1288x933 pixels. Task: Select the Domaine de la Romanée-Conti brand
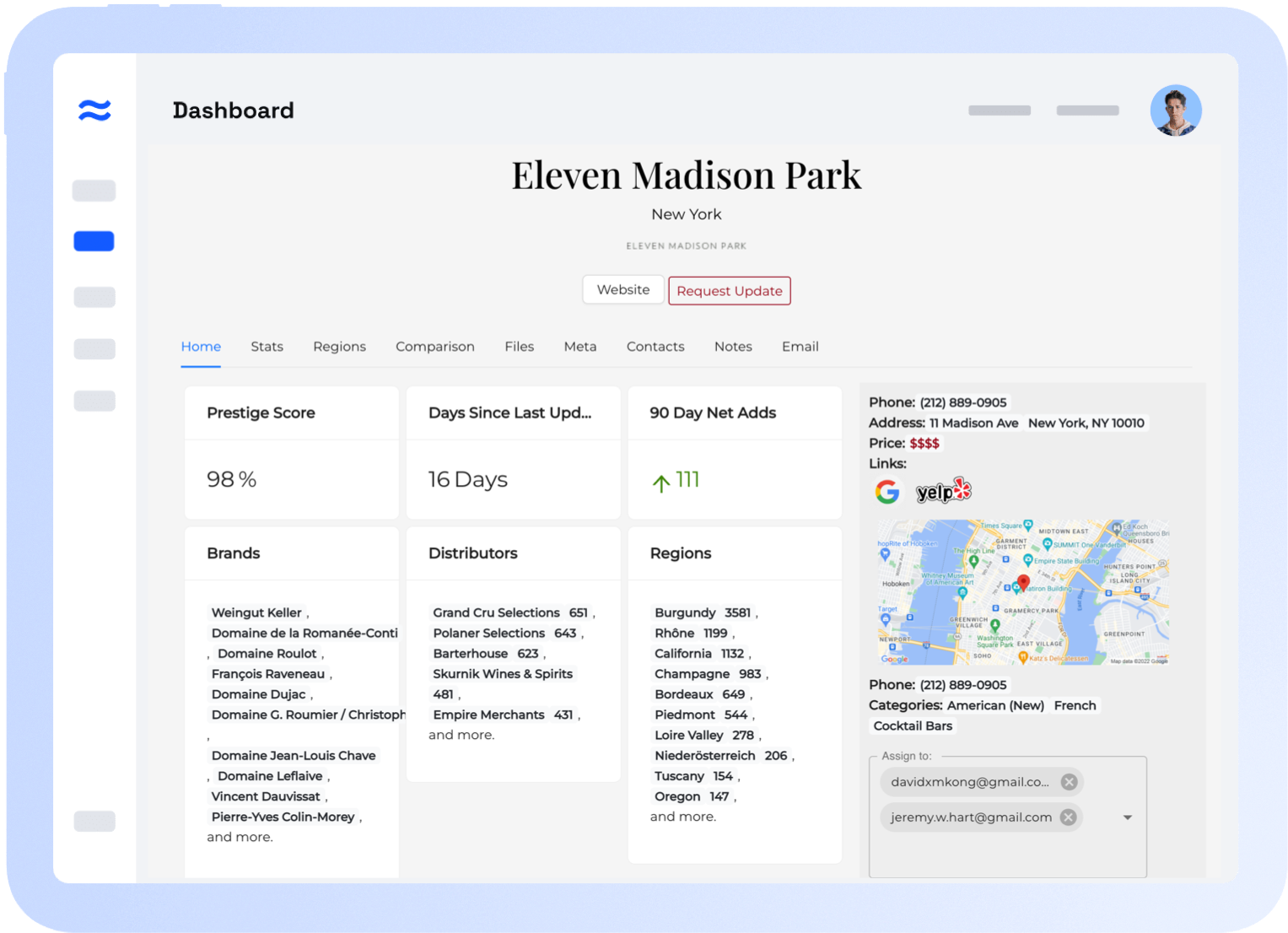(x=304, y=634)
